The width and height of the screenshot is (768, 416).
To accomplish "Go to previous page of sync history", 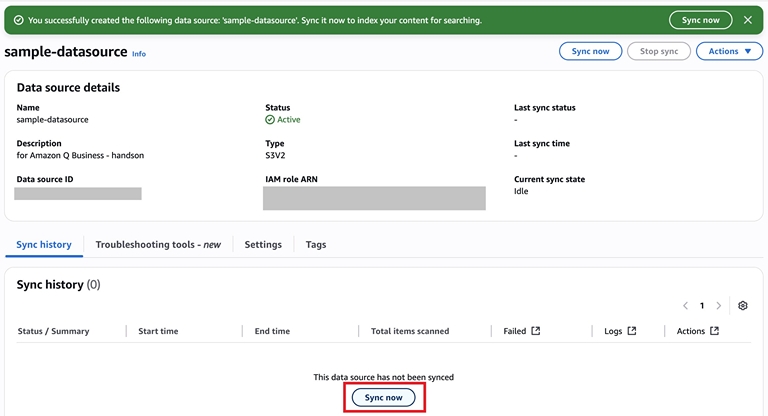I will pos(685,306).
